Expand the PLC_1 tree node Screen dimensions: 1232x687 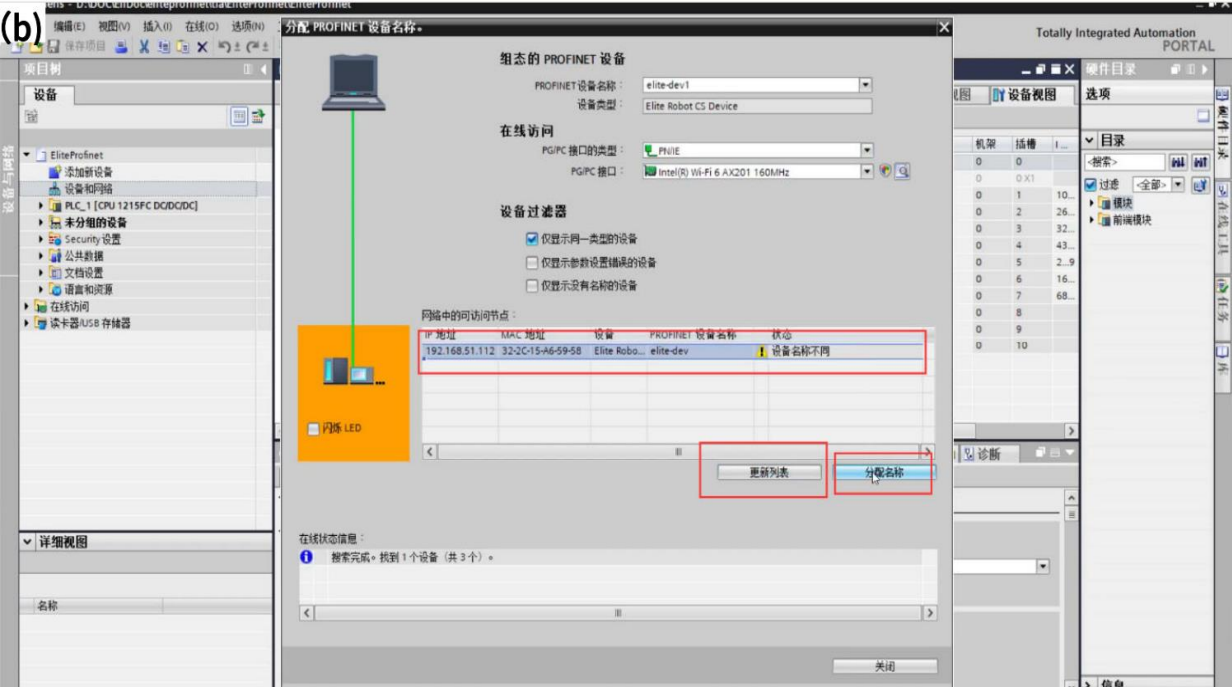coord(41,206)
